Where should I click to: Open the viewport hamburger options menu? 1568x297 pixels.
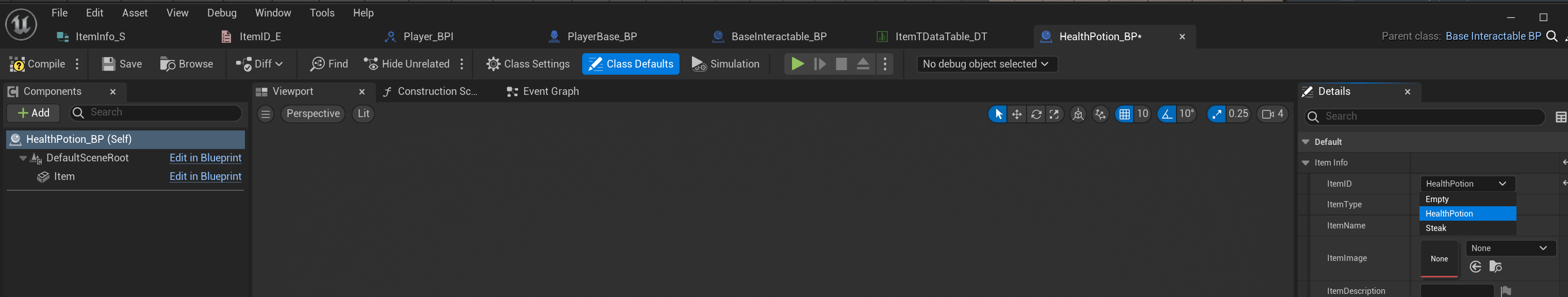266,114
